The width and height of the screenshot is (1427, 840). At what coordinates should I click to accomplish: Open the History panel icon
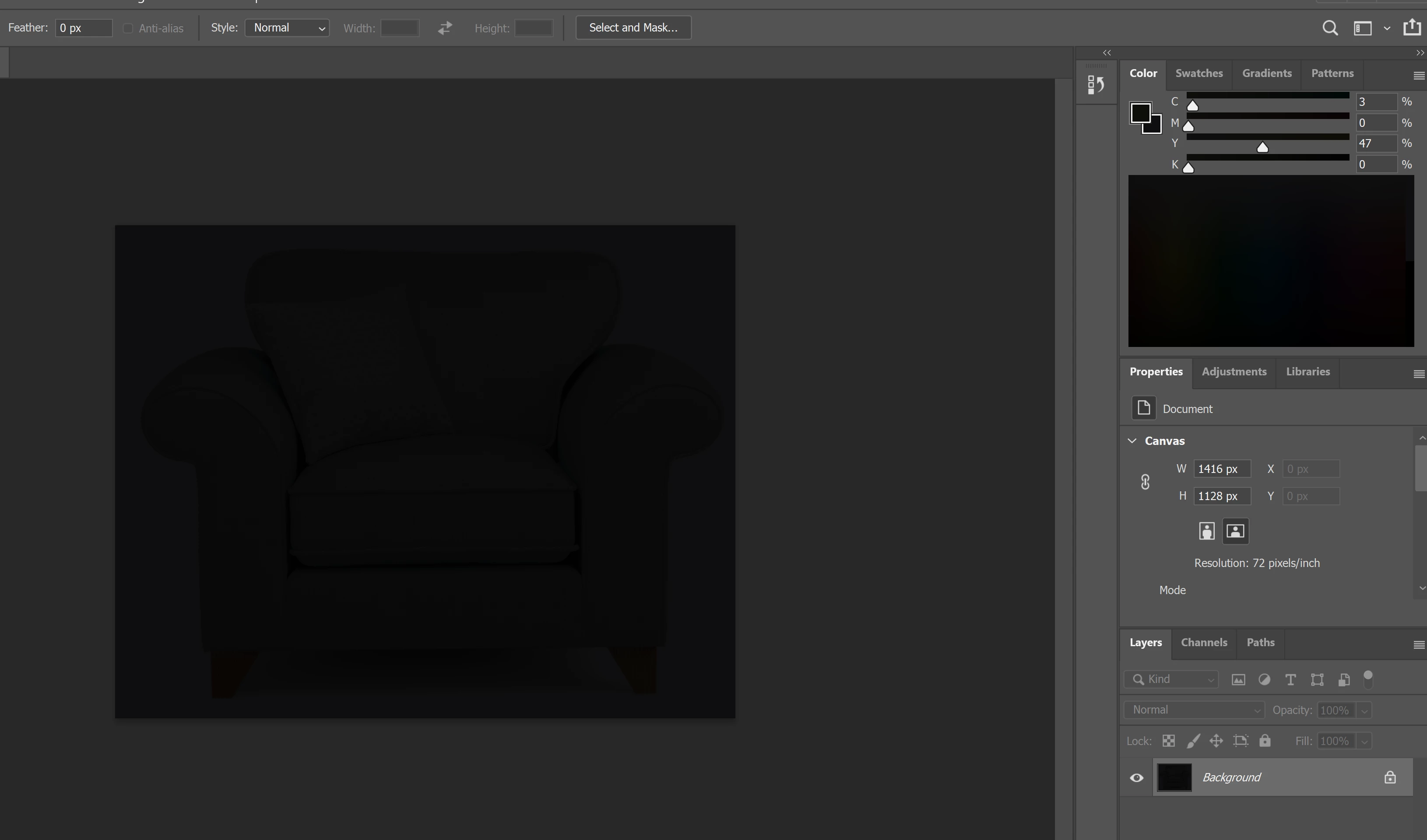point(1096,85)
